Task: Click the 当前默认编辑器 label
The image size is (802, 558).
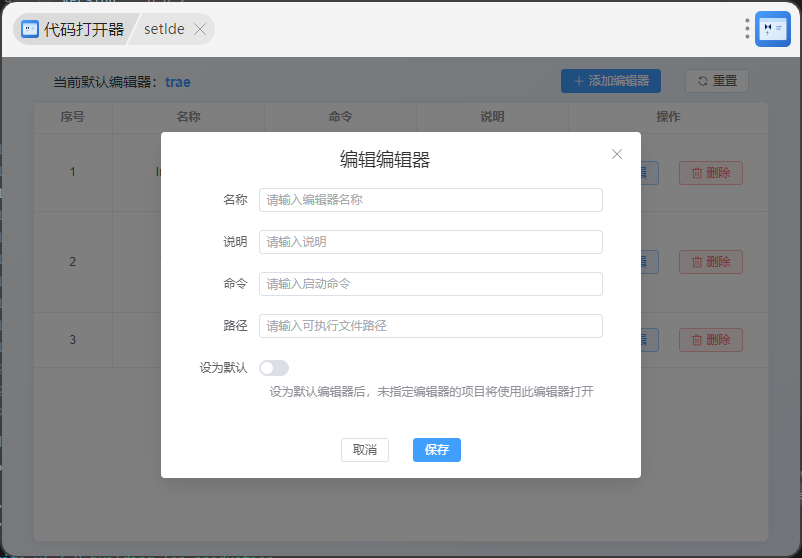Action: pos(105,82)
